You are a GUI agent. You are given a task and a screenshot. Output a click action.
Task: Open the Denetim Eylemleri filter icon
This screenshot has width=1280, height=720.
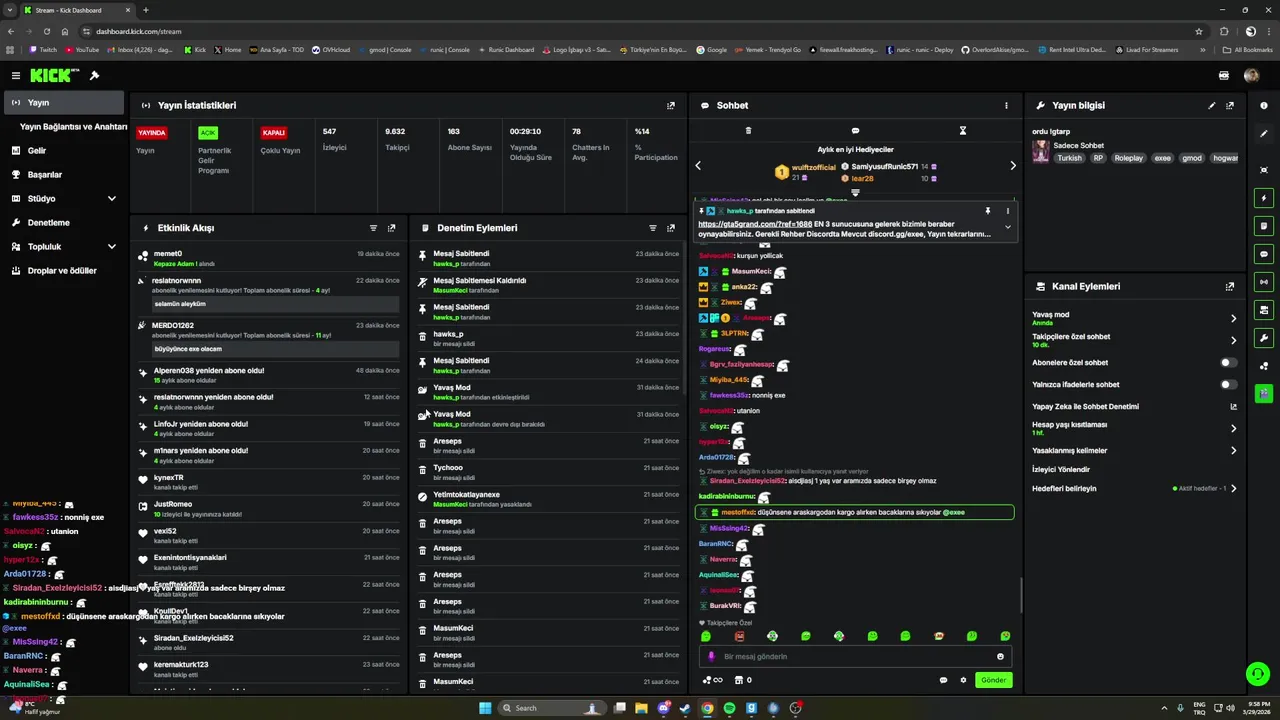[653, 228]
